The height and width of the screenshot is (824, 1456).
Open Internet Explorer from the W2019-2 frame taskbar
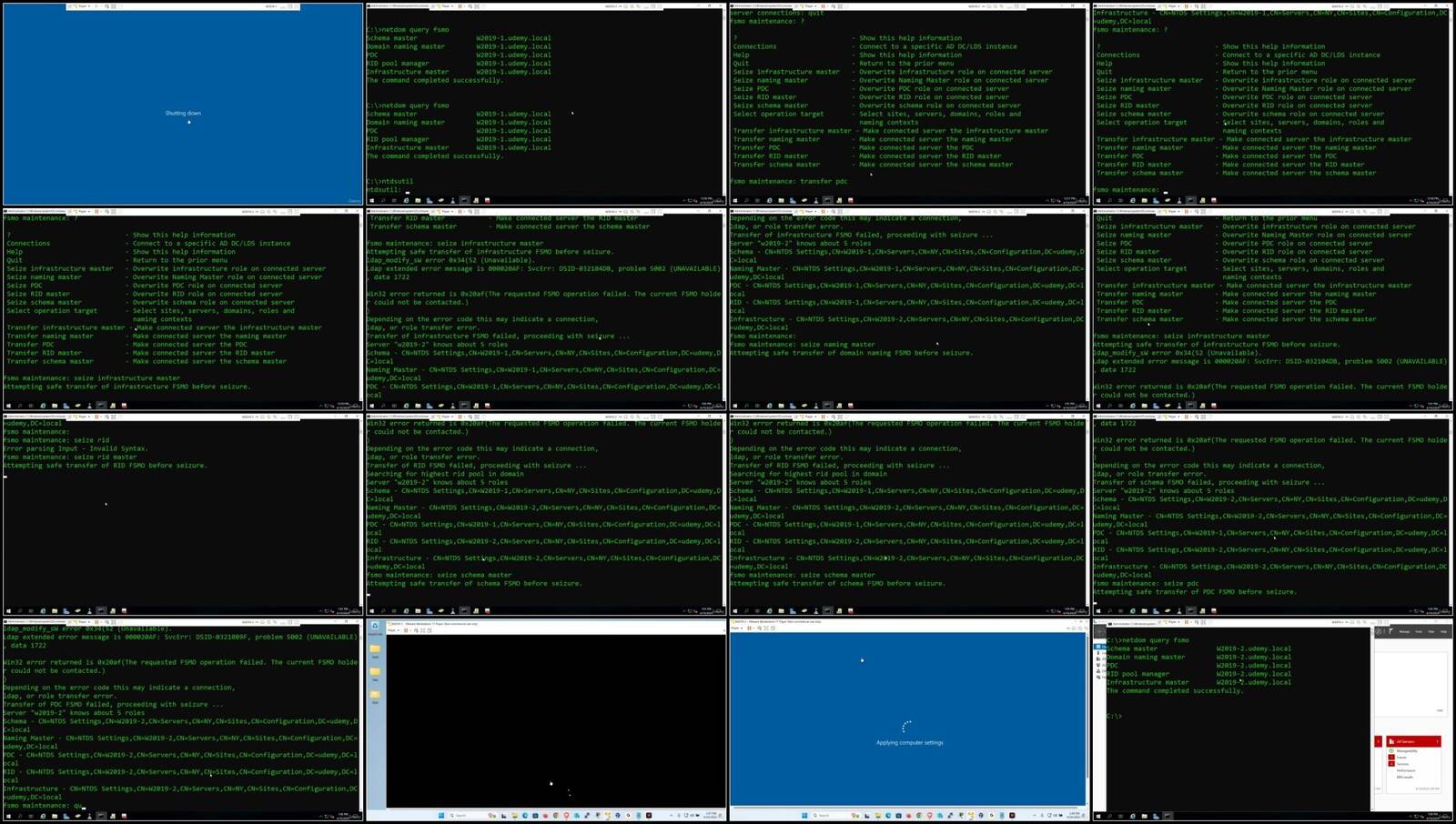(x=1133, y=816)
